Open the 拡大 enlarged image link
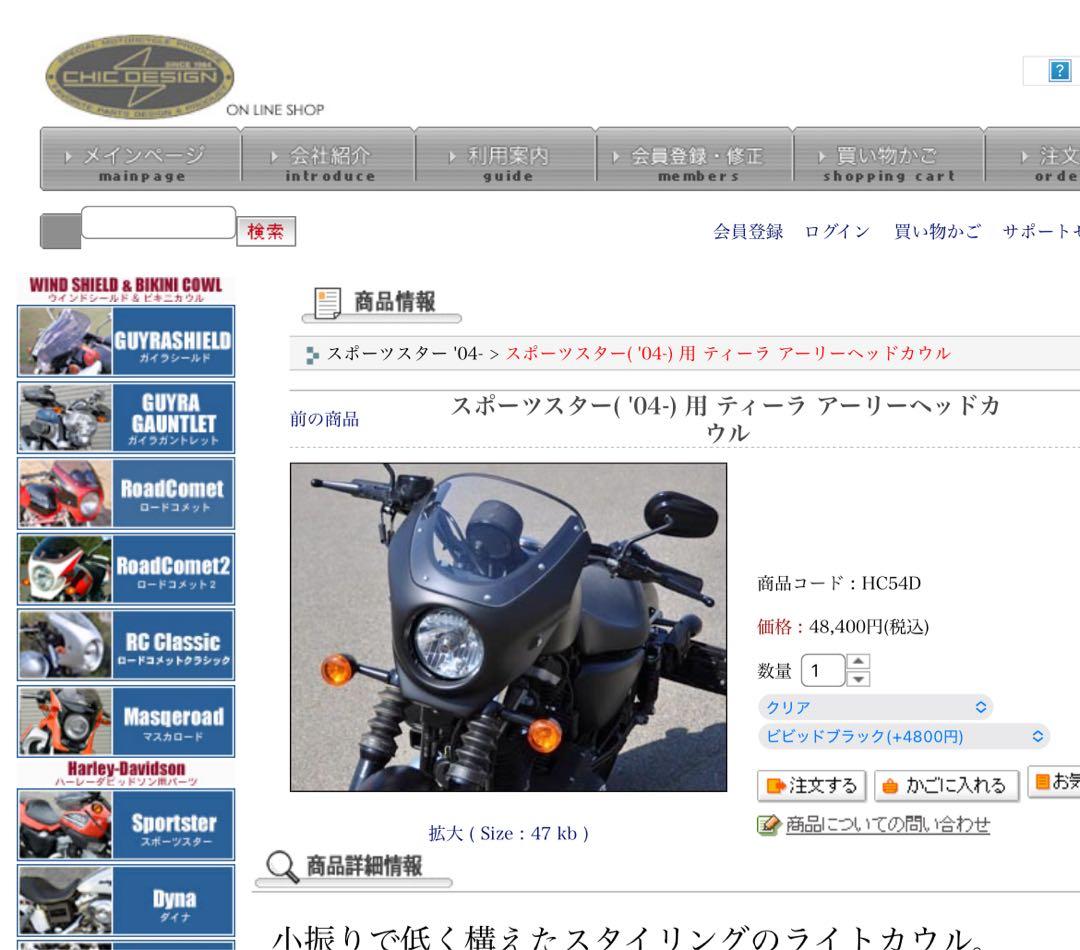This screenshot has height=950, width=1080. [447, 832]
